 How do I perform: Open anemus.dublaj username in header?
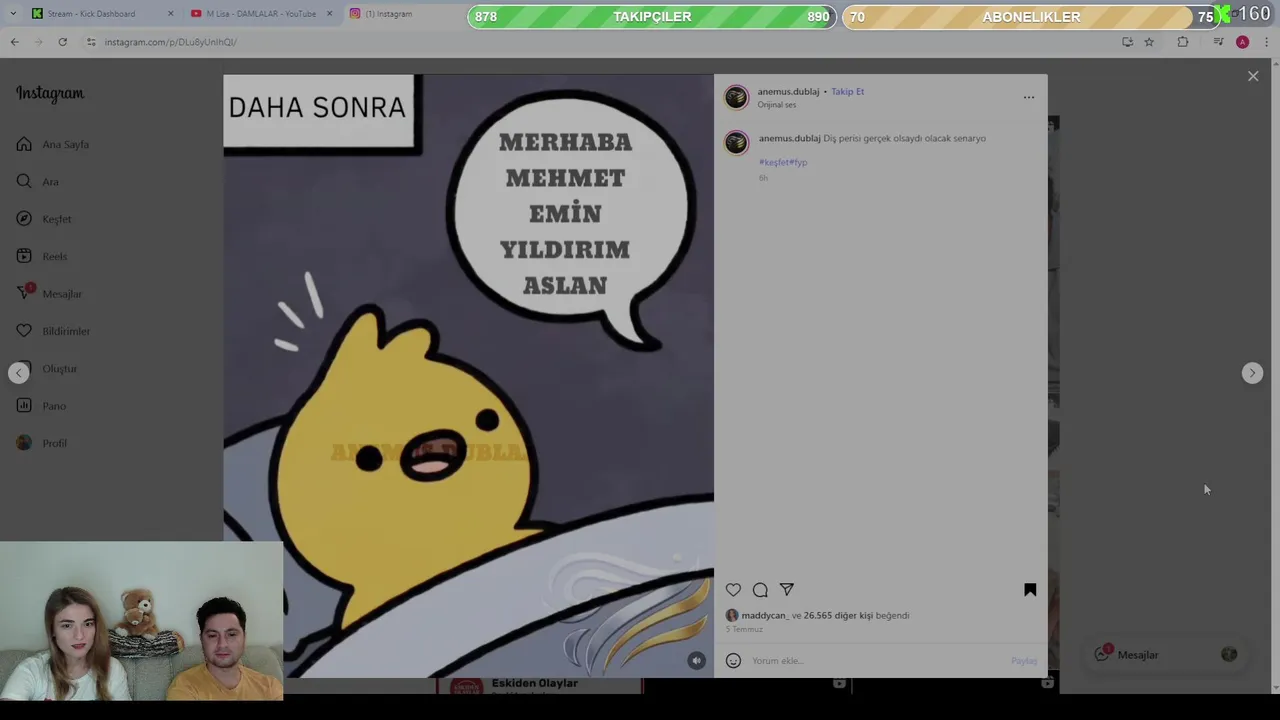pos(788,91)
